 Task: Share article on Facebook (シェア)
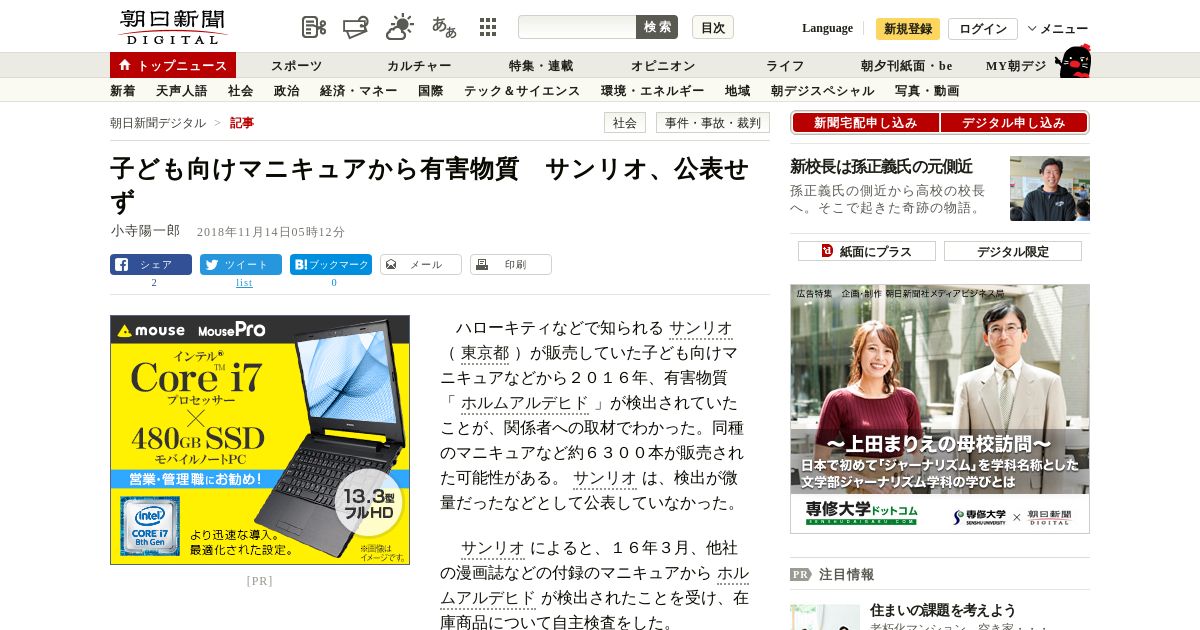point(151,265)
